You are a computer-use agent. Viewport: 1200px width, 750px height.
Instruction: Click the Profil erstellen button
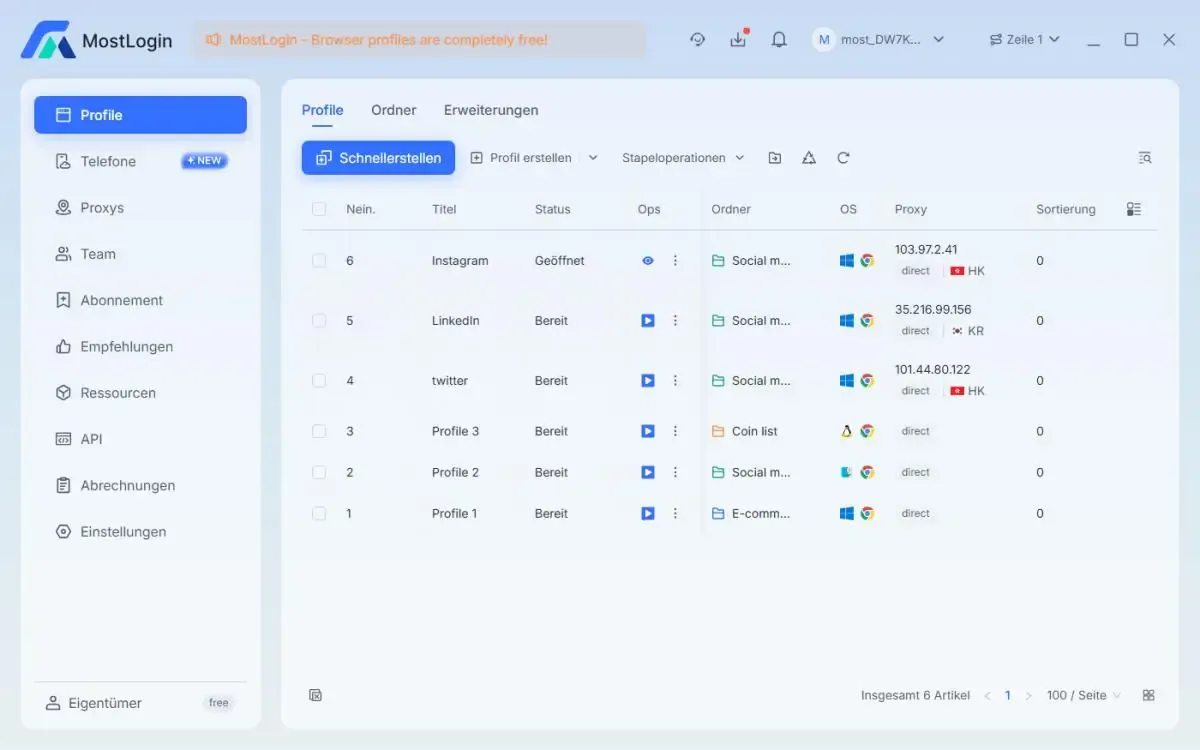(522, 158)
